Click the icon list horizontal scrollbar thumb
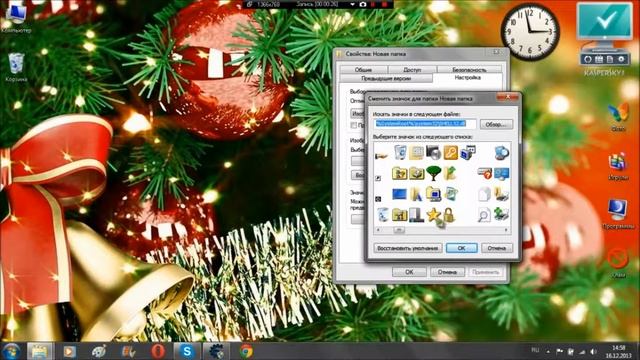The width and height of the screenshot is (640, 360). [399, 230]
